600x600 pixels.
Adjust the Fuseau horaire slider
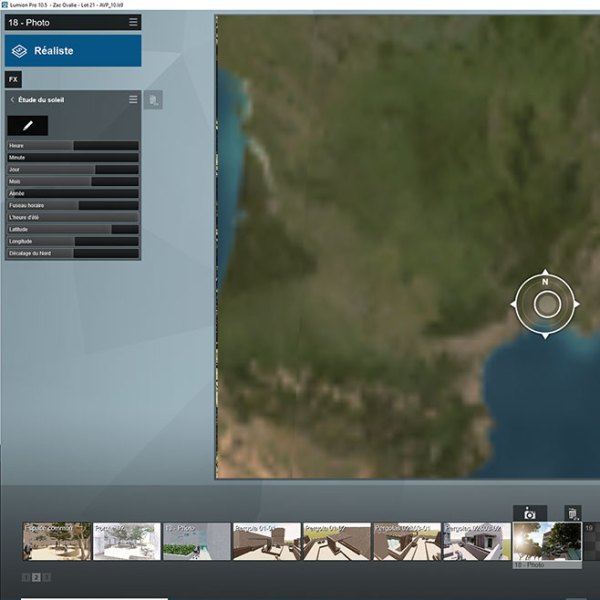coord(73,205)
